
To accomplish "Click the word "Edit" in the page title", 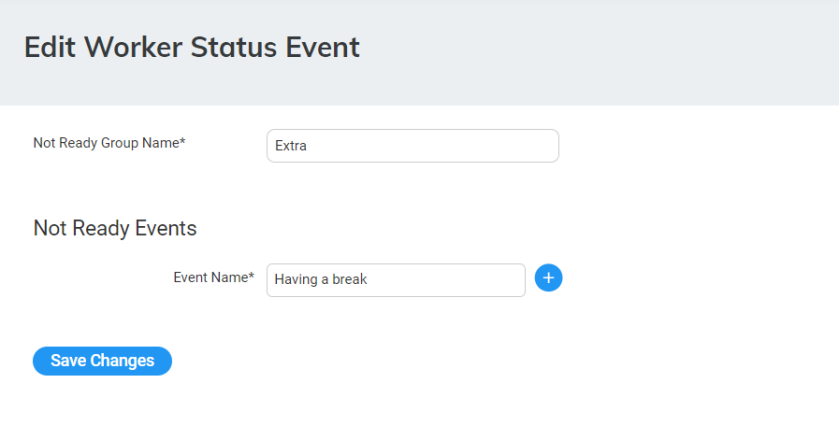I will (46, 47).
